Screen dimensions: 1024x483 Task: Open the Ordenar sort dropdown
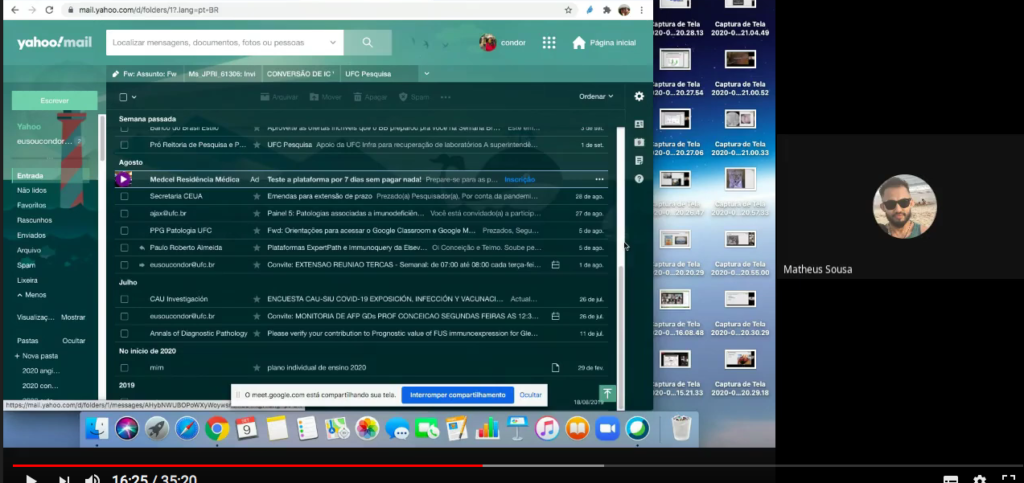(596, 97)
